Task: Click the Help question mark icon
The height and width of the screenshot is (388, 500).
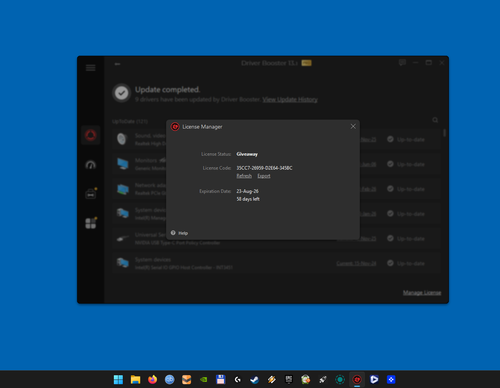Action: (x=173, y=233)
